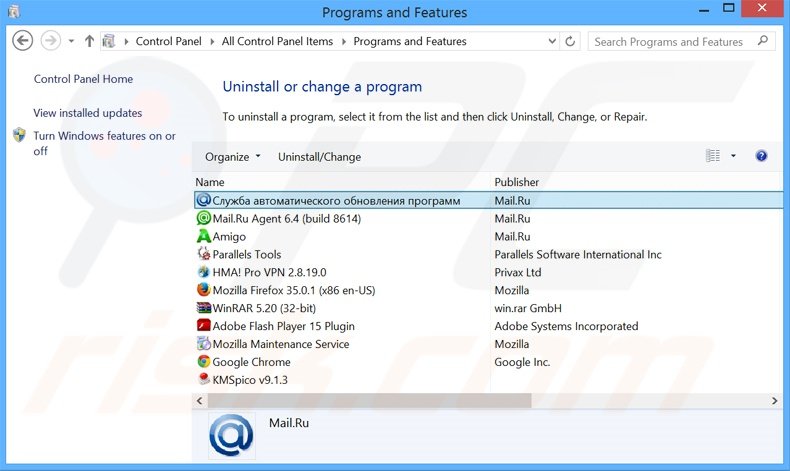
Task: Open help via the question mark icon
Action: coord(761,156)
